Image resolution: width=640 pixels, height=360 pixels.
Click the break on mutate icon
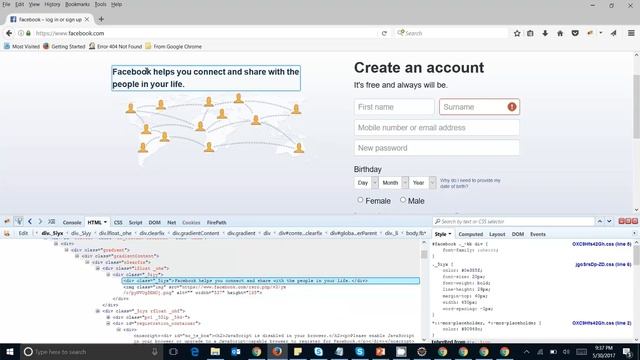tap(7, 233)
